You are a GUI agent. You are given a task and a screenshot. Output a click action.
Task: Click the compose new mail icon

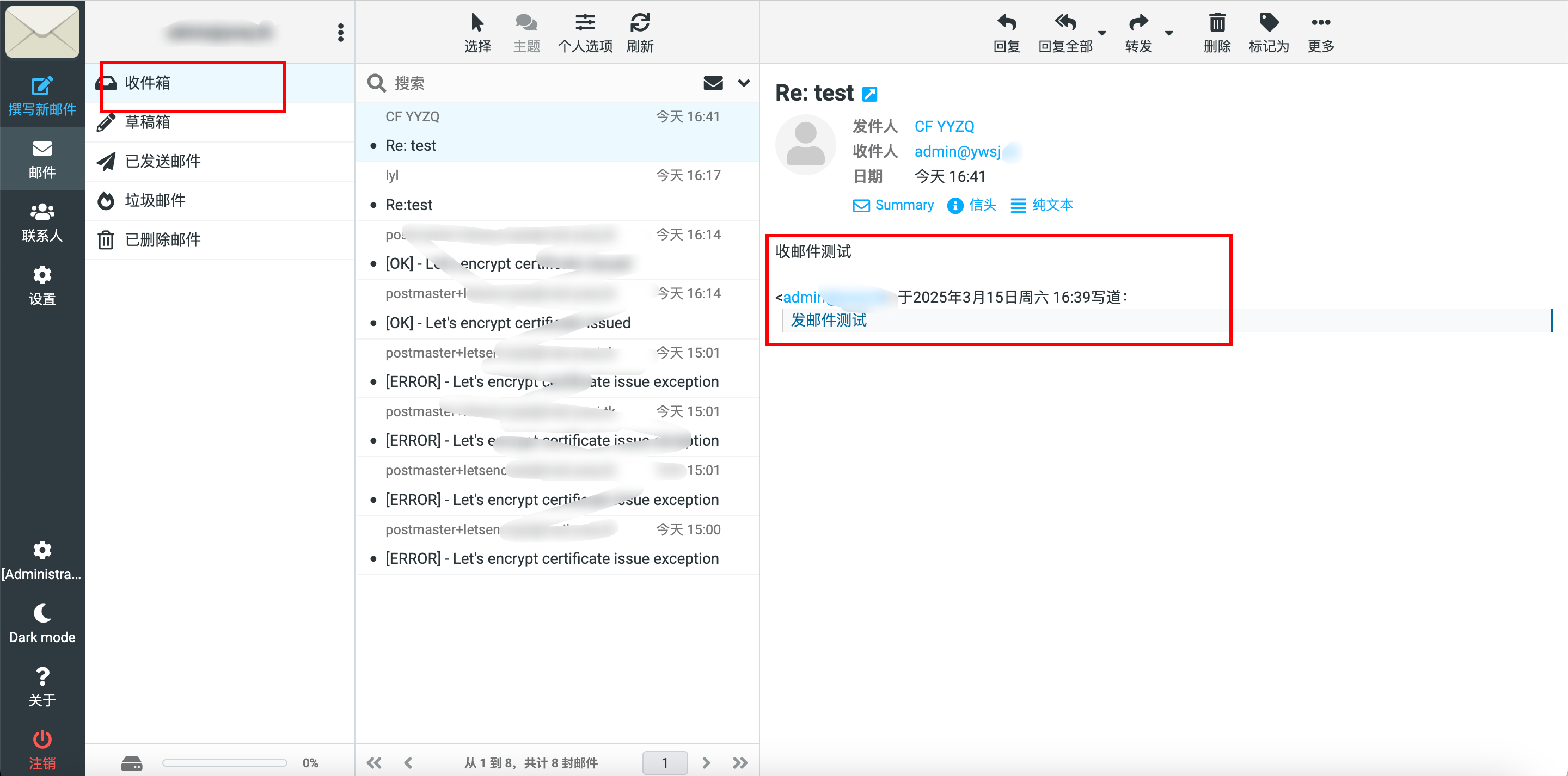(41, 87)
